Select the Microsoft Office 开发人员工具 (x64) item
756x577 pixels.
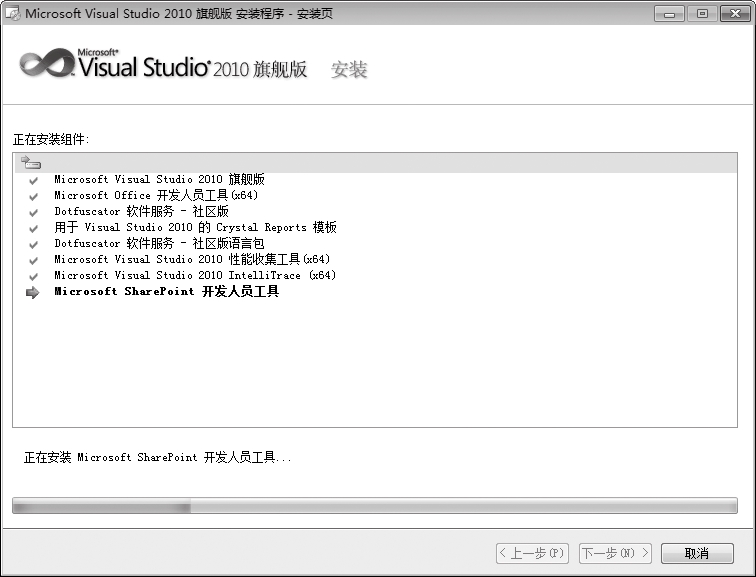tap(156, 196)
